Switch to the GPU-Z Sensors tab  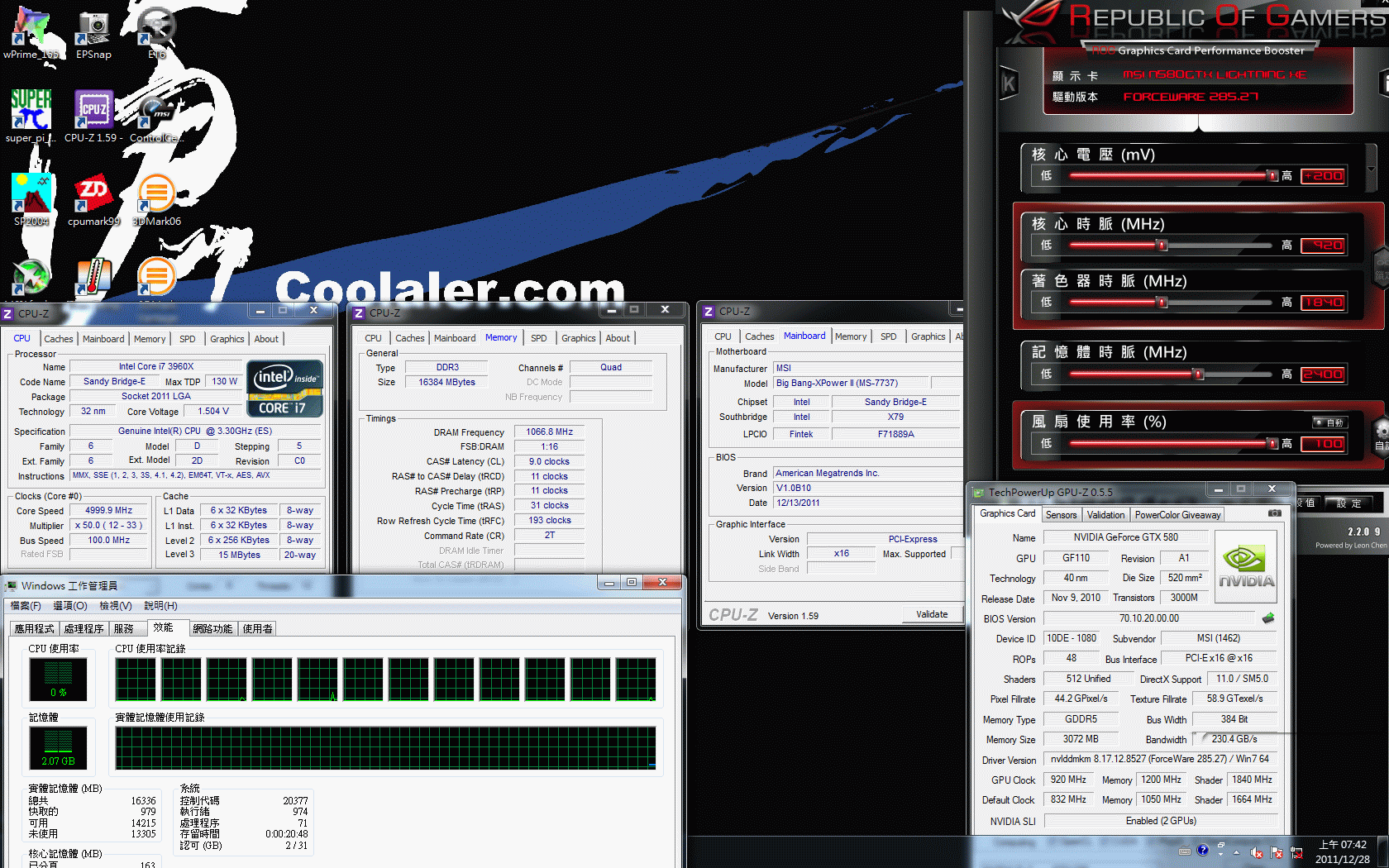(x=1061, y=515)
